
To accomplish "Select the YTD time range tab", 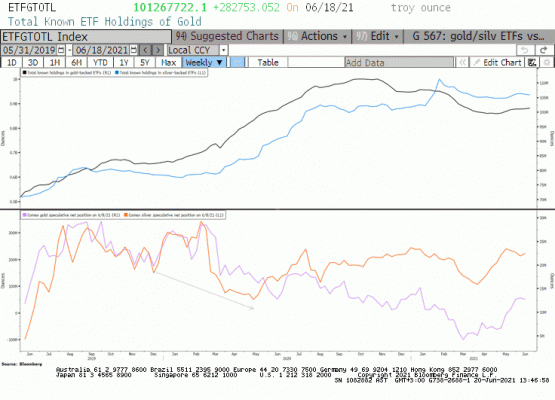I will coord(101,63).
